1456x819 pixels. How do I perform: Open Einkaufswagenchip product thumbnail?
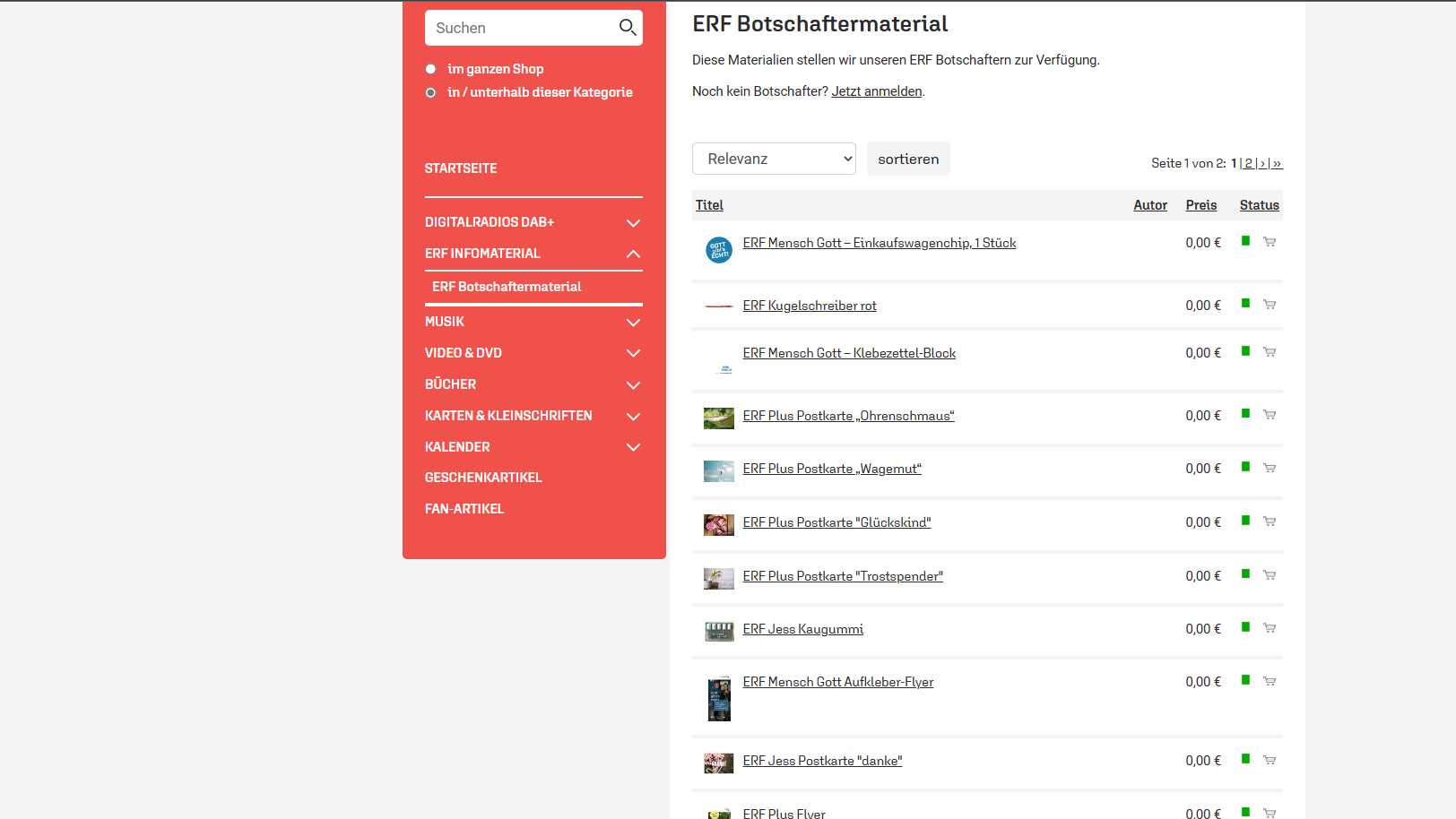(719, 250)
